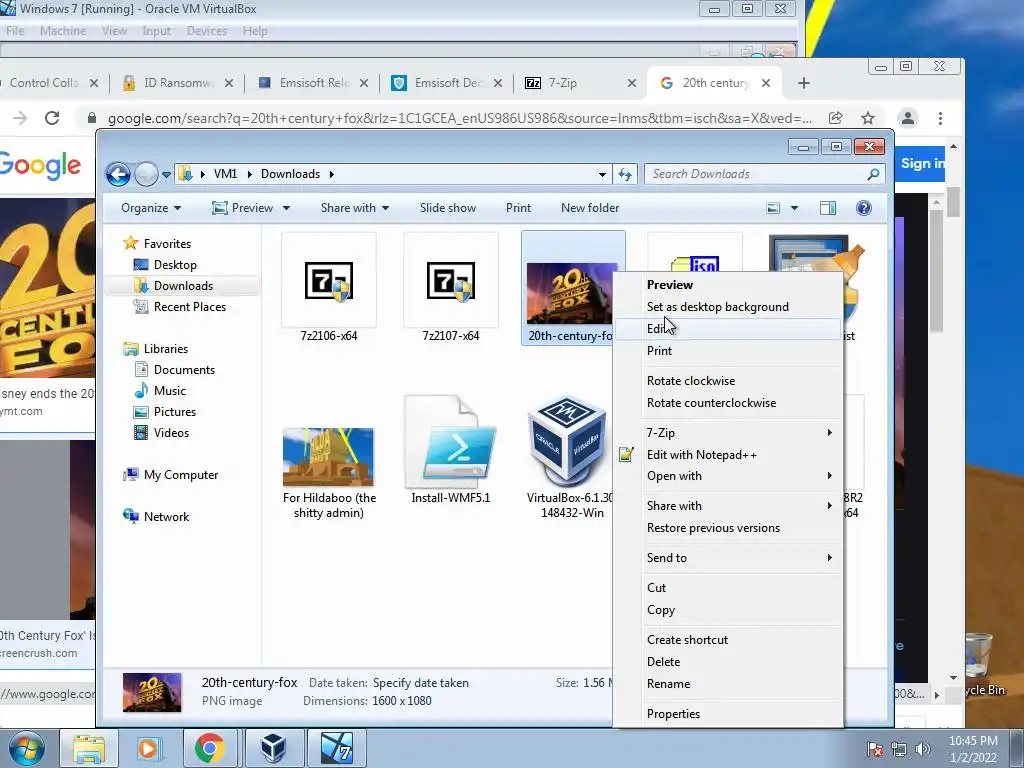Select the 7z2107-x64 installer file
The height and width of the screenshot is (768, 1024).
pyautogui.click(x=451, y=287)
